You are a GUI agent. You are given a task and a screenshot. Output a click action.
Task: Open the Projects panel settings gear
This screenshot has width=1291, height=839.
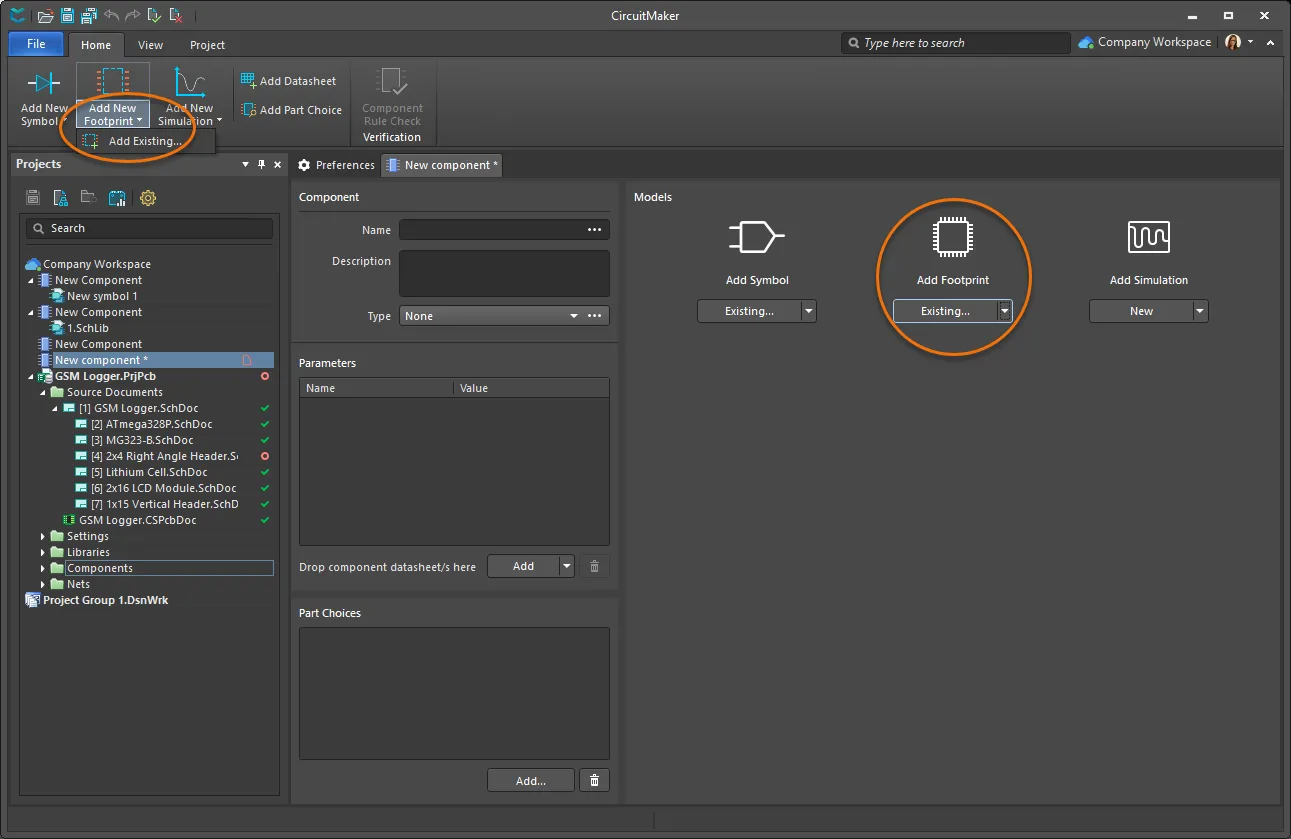[148, 198]
